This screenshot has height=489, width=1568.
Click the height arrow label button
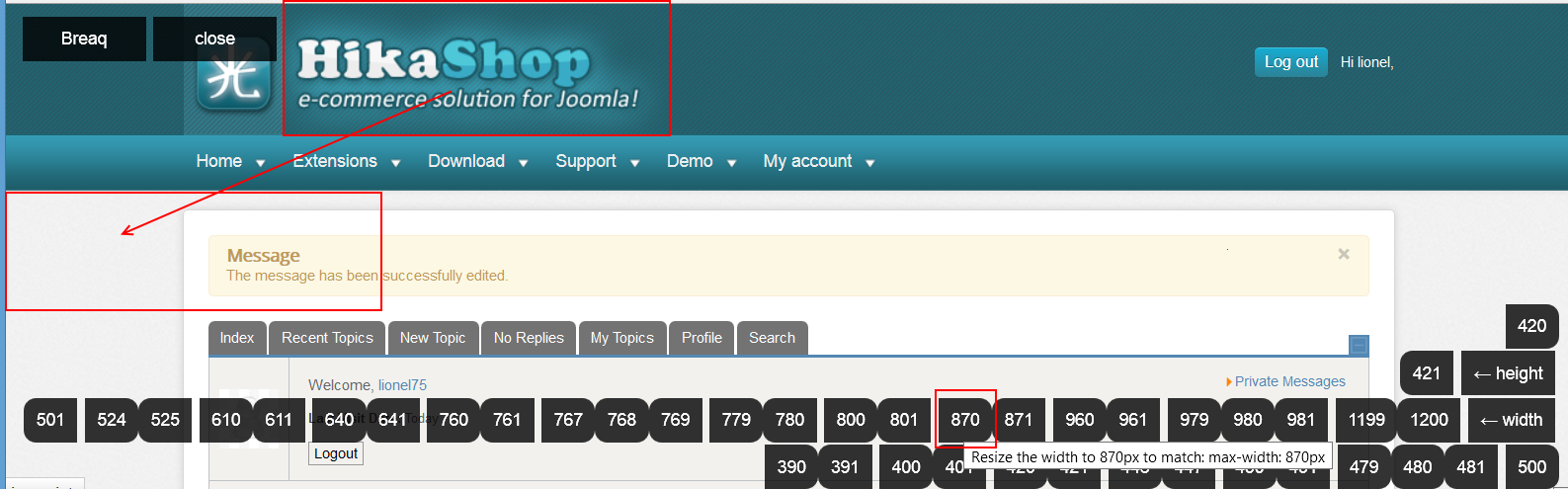click(x=1508, y=373)
